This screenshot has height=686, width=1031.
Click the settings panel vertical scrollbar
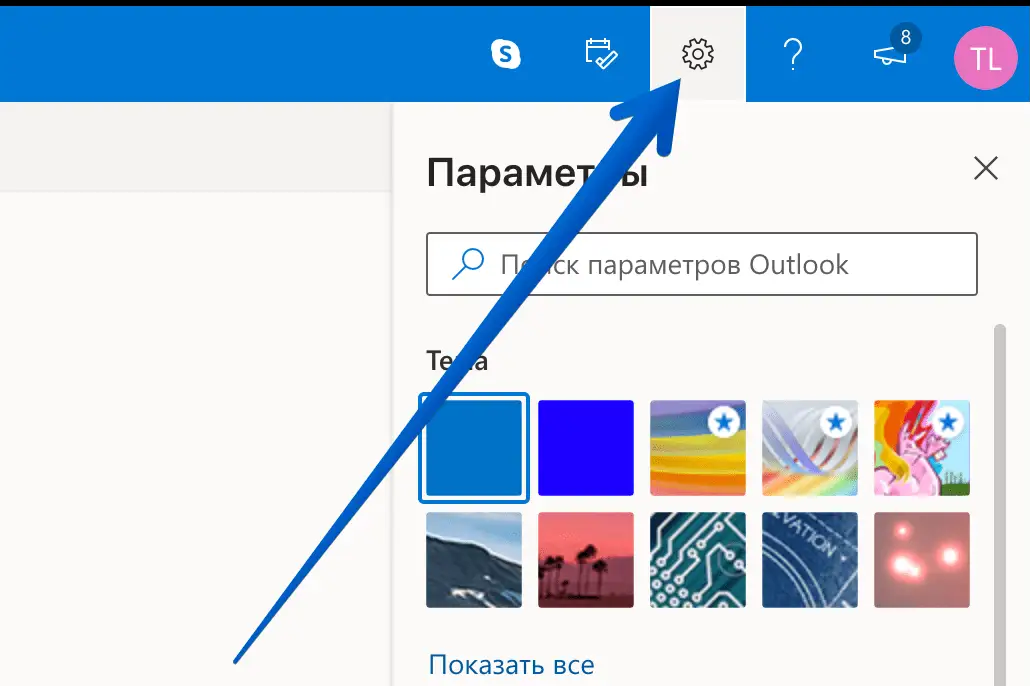[1000, 505]
